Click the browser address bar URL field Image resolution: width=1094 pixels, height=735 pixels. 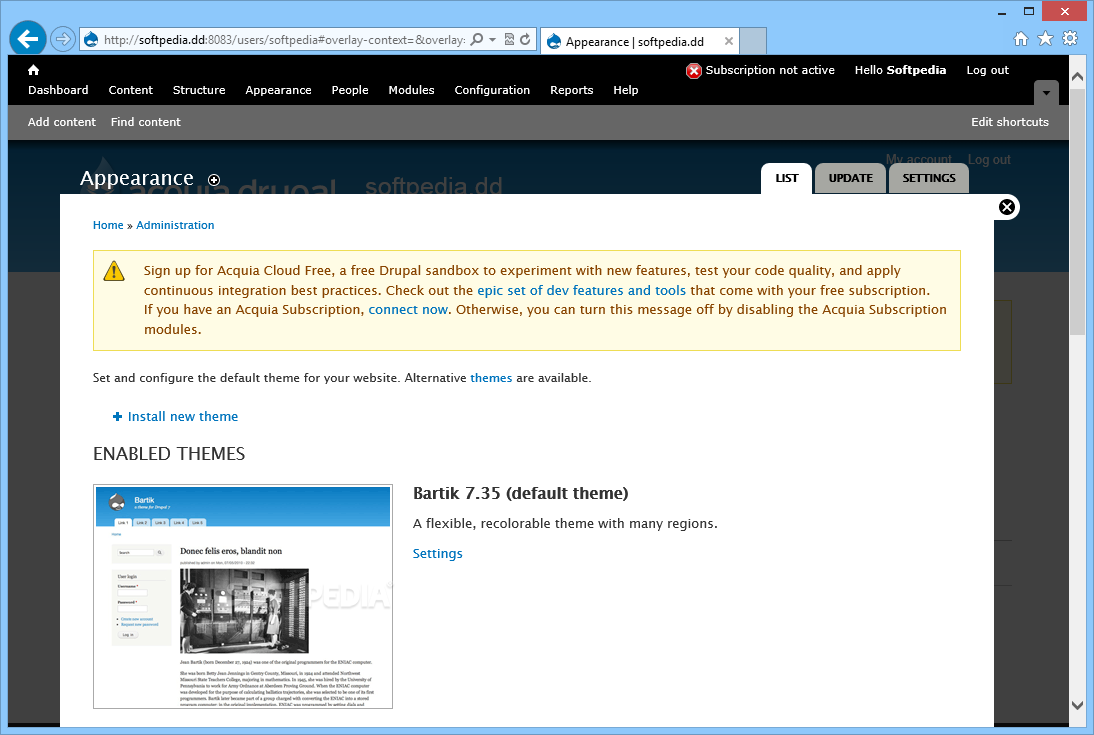click(x=284, y=40)
